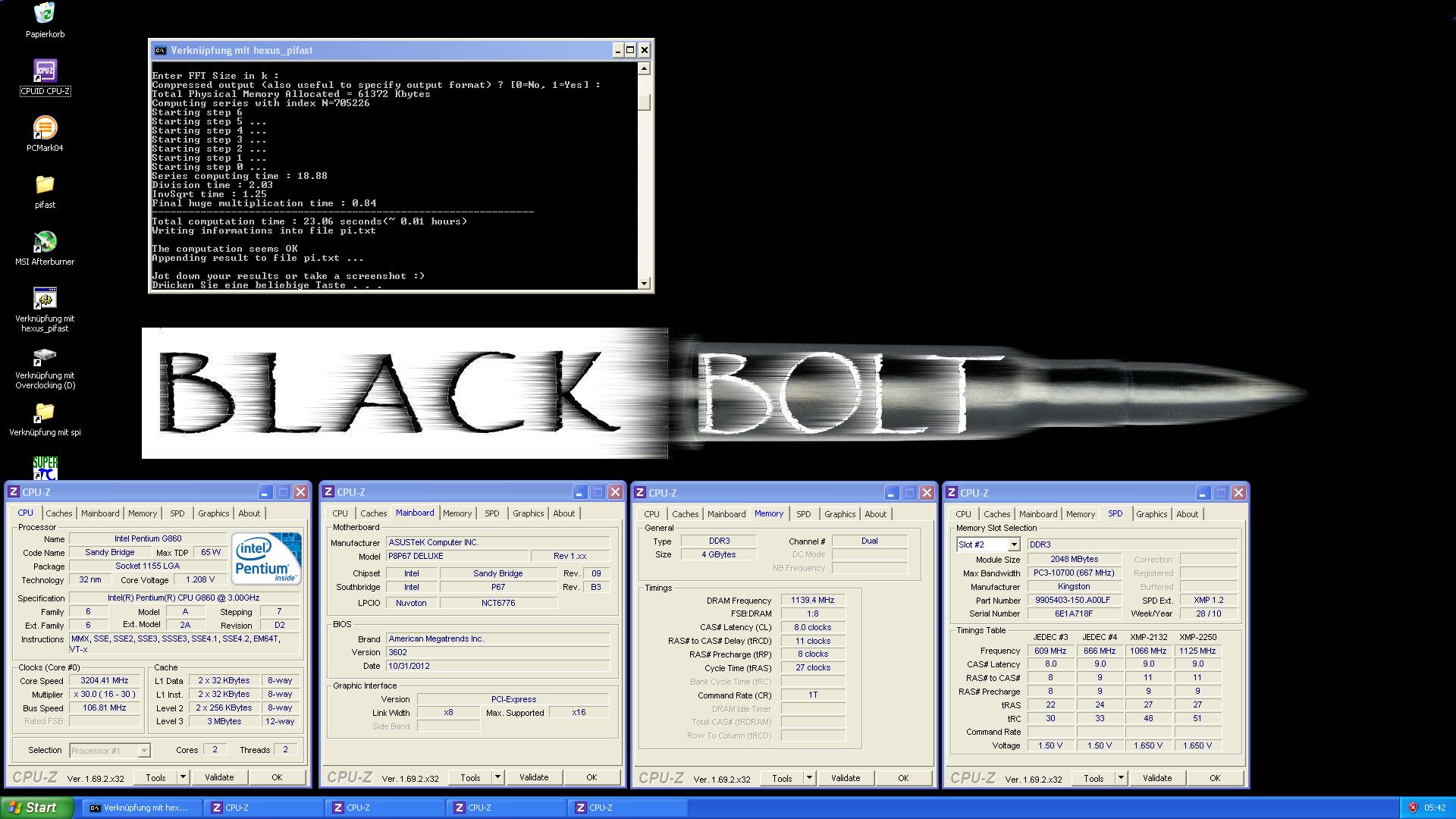This screenshot has height=819, width=1456.
Task: Switch to hexus_pifast console via taskbar
Action: click(x=142, y=808)
